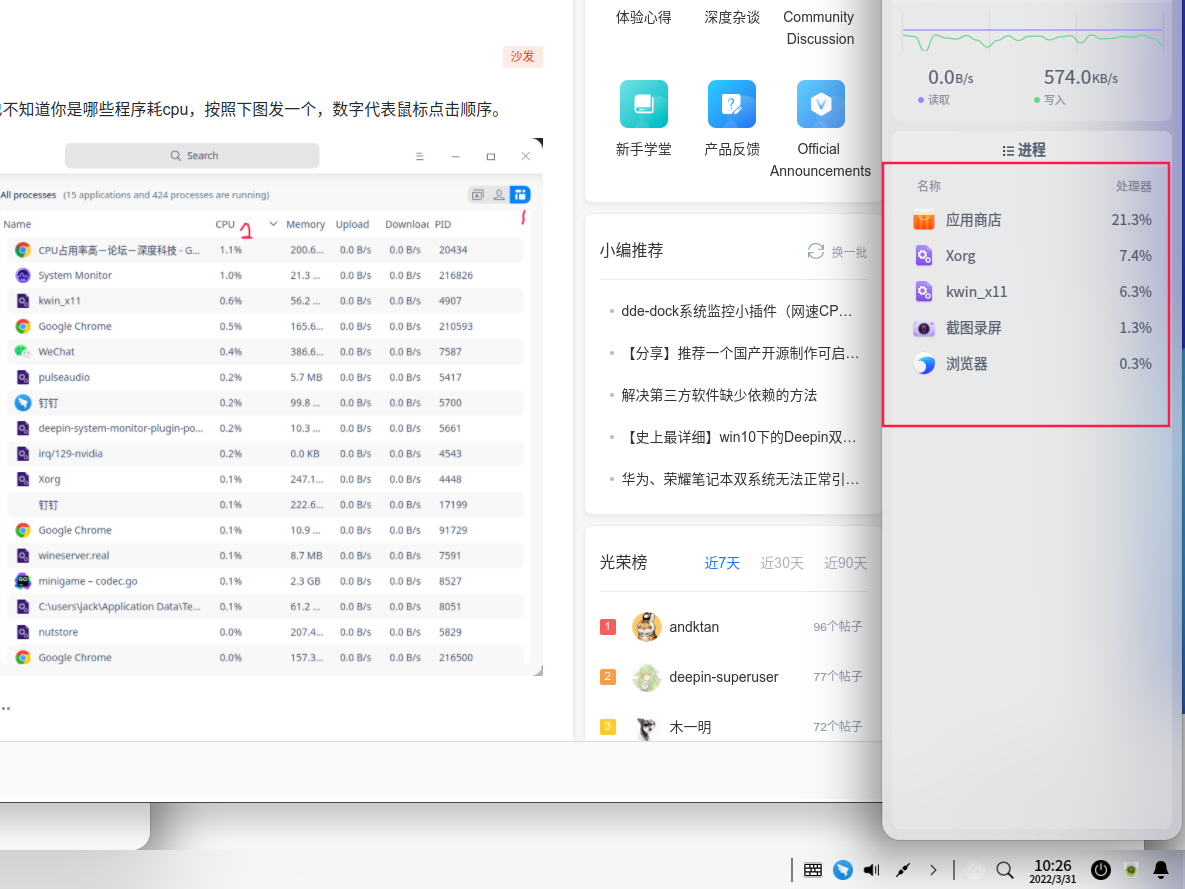Open 木一明's profile name link

pos(690,727)
